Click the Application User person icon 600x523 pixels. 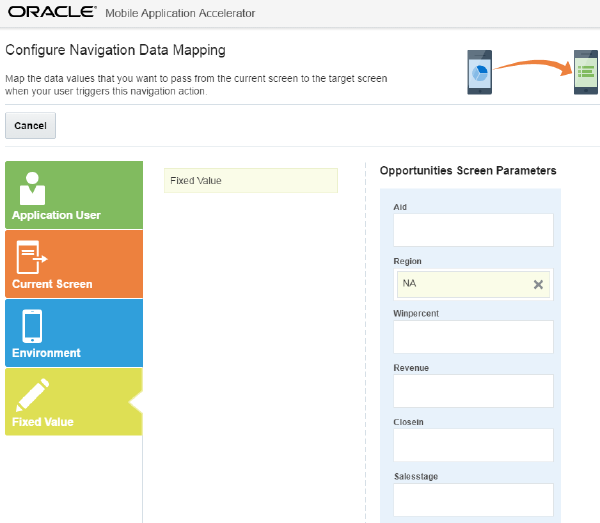tap(33, 186)
